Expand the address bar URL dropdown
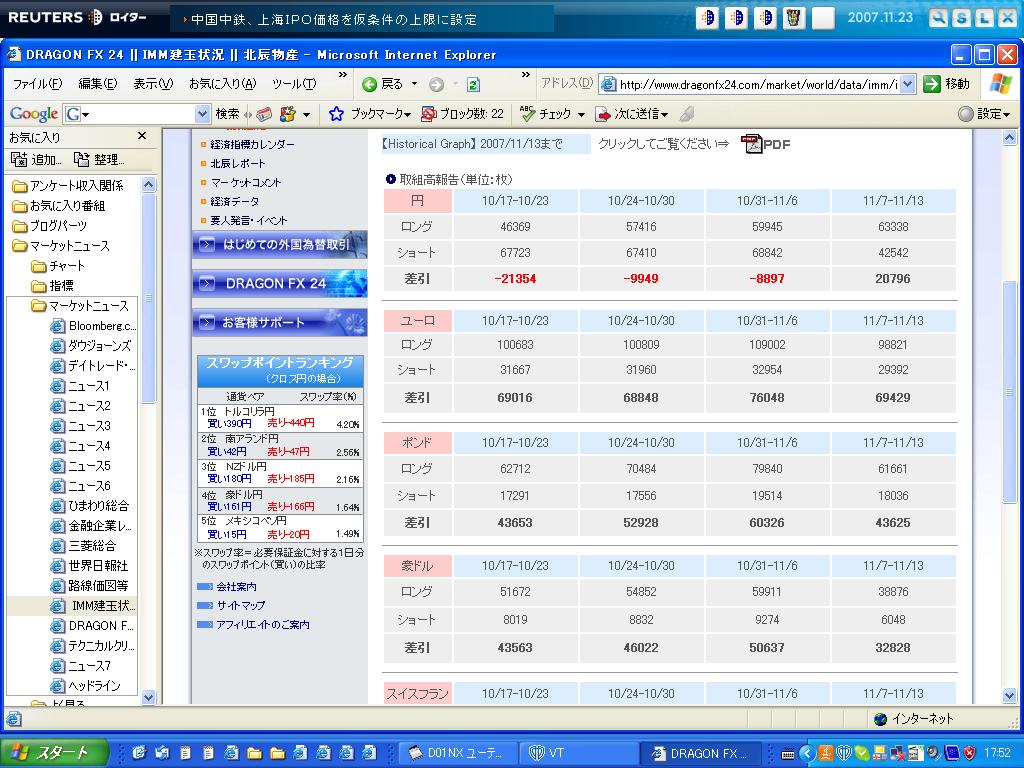Viewport: 1024px width, 768px height. click(x=908, y=84)
